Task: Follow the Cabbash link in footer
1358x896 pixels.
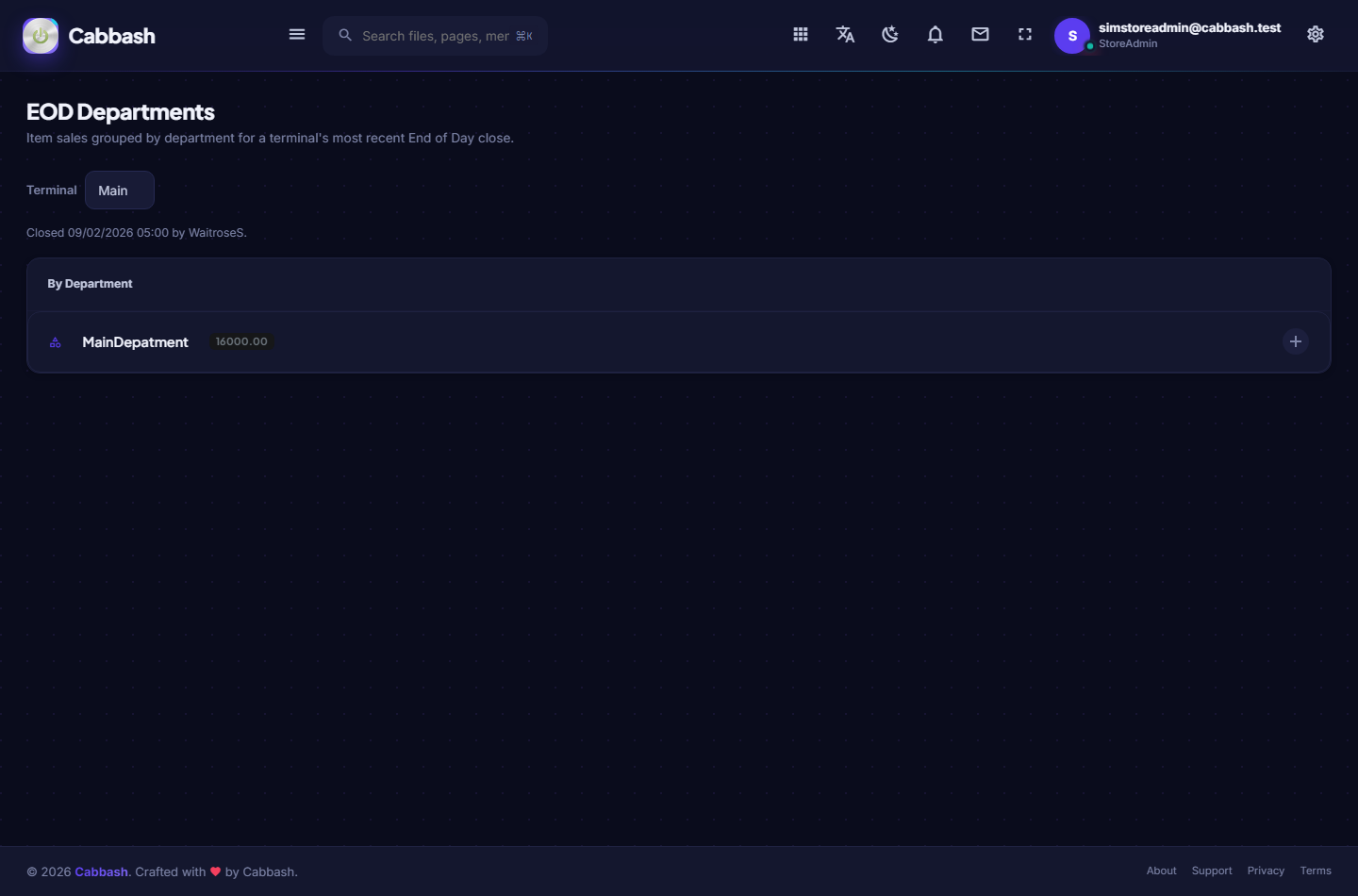Action: (x=102, y=871)
